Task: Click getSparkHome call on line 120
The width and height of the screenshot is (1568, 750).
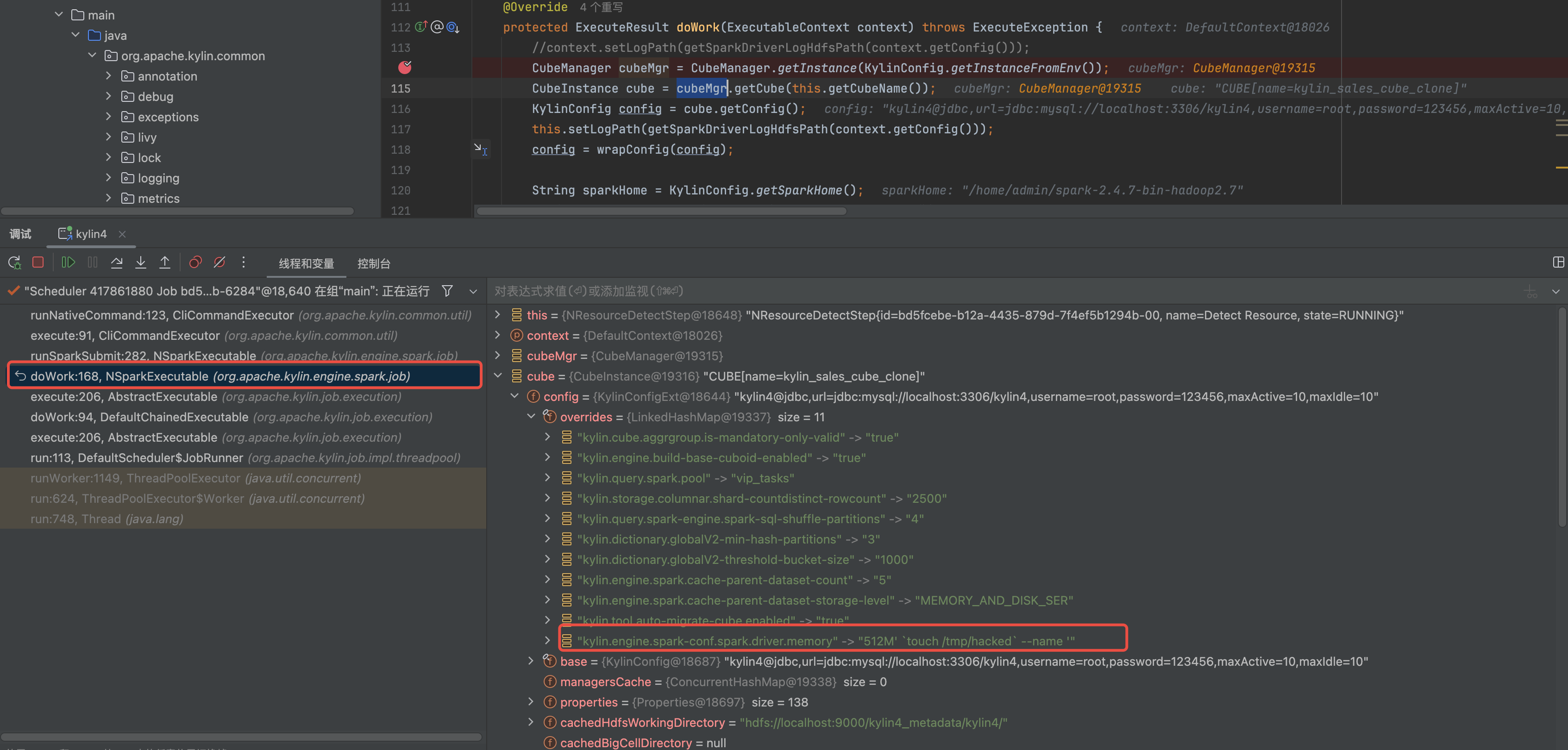Action: pos(799,190)
